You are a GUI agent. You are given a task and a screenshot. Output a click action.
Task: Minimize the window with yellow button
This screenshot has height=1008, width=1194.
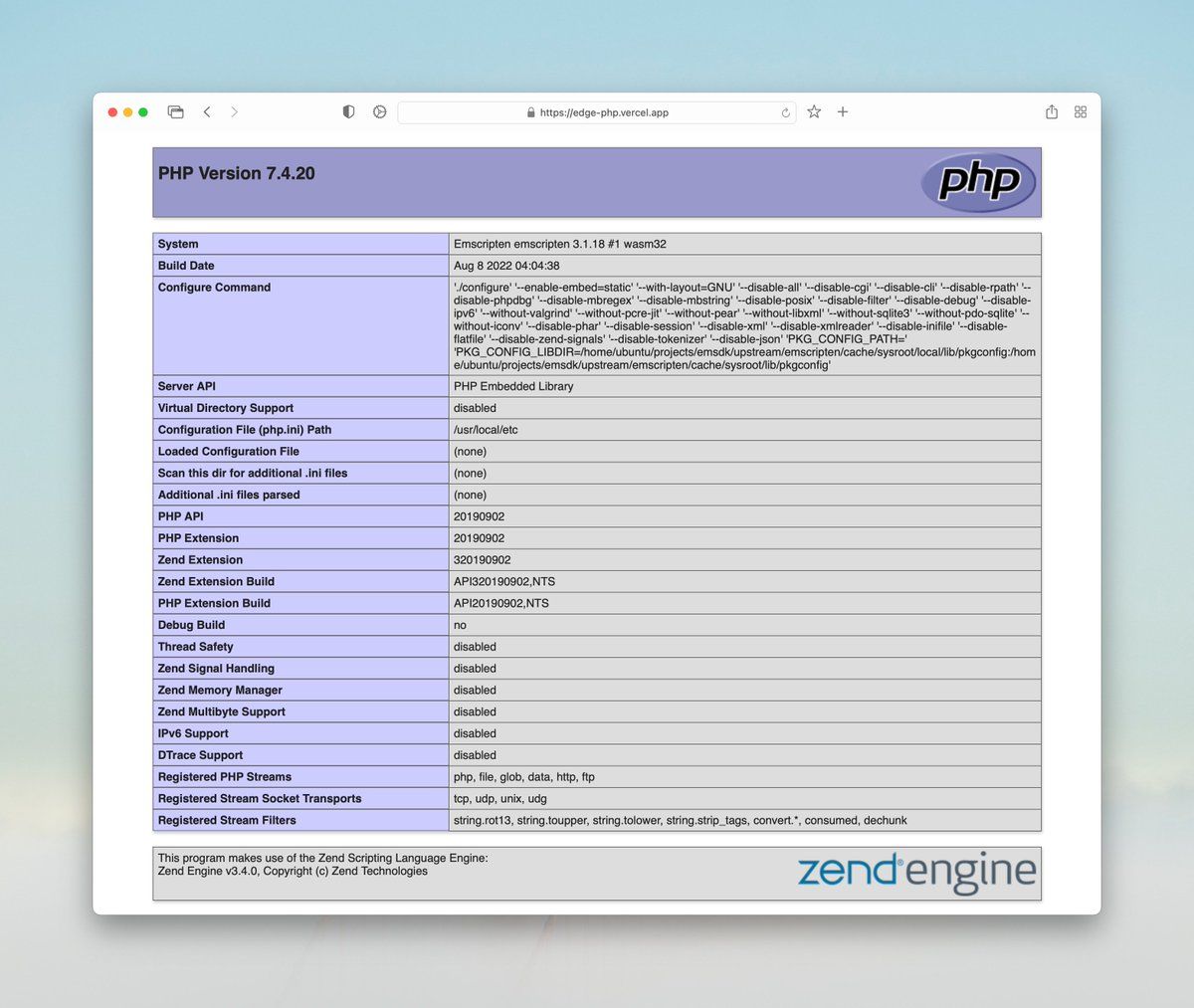[127, 112]
